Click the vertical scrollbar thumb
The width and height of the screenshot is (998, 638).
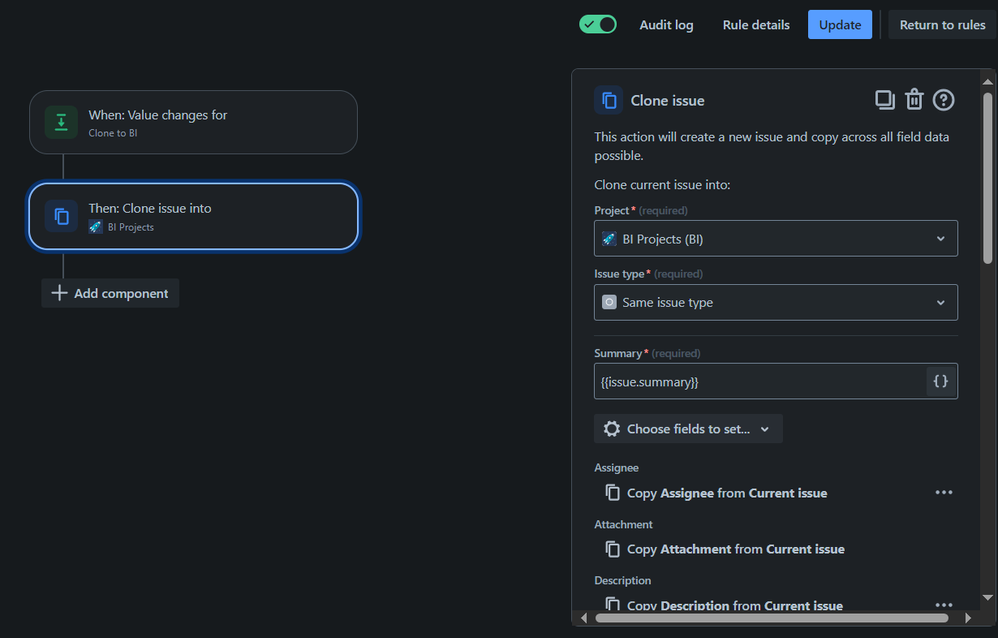987,178
